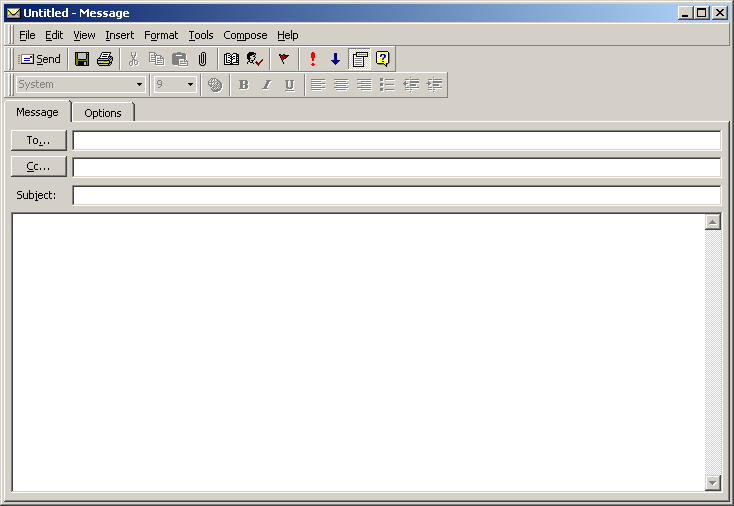Toggle Bold formatting button
Screen dimensions: 734x506
(x=243, y=85)
